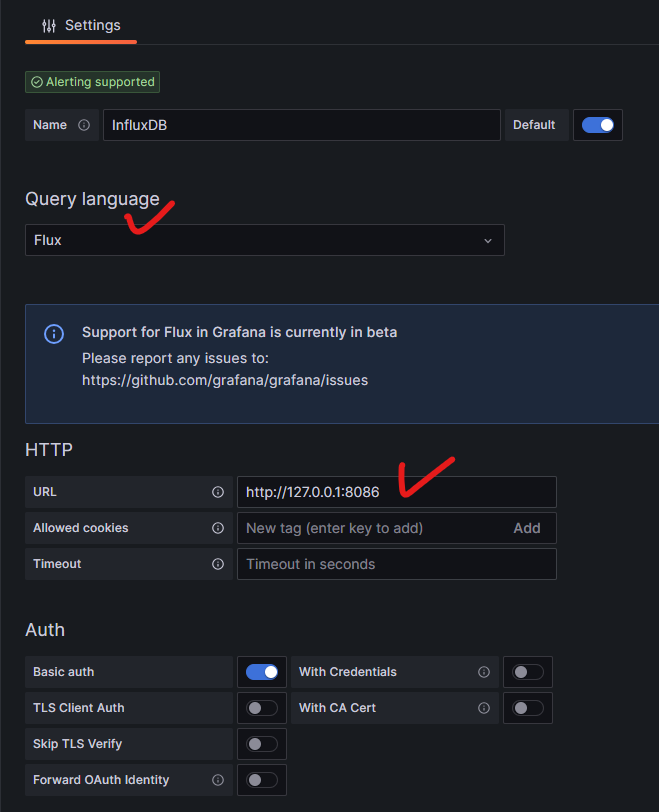Click the With CA Cert info icon

[x=484, y=708]
